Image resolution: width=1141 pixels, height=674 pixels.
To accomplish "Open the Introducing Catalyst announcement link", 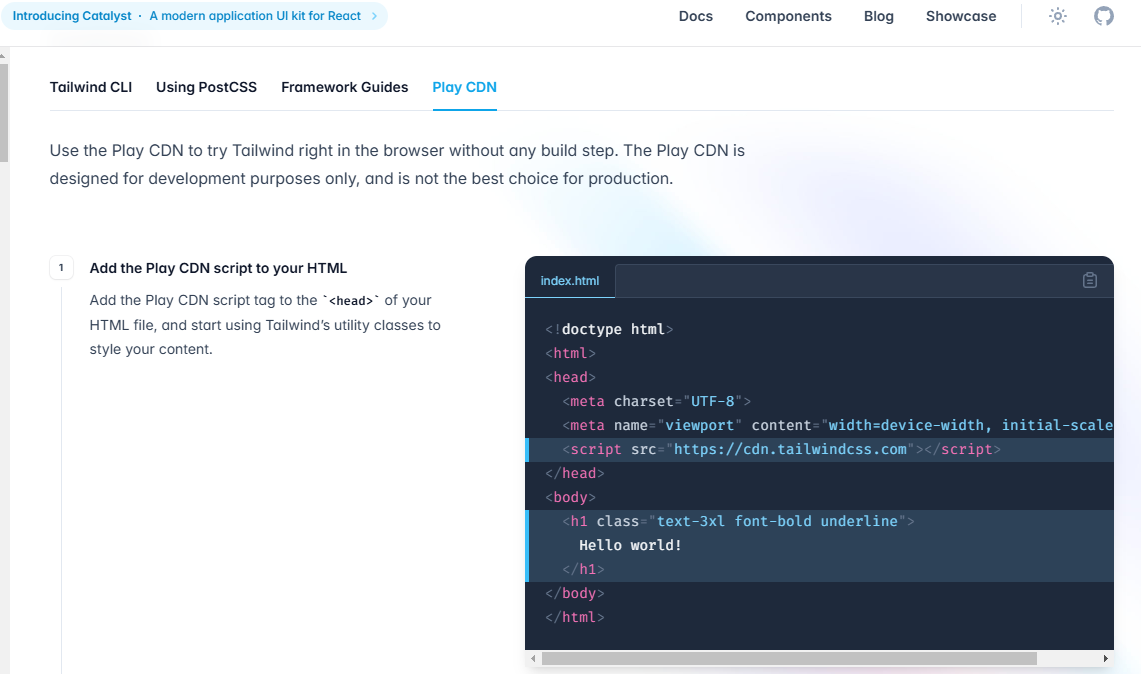I will pos(194,16).
